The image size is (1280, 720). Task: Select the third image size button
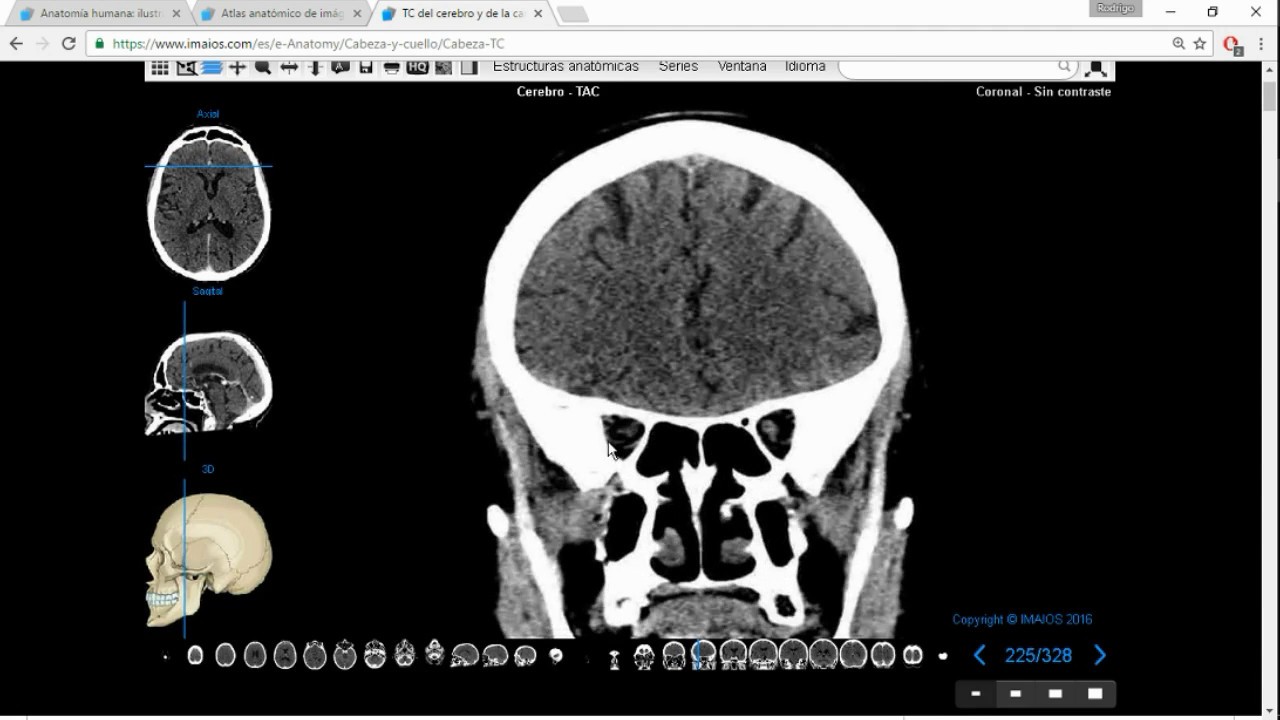1055,693
